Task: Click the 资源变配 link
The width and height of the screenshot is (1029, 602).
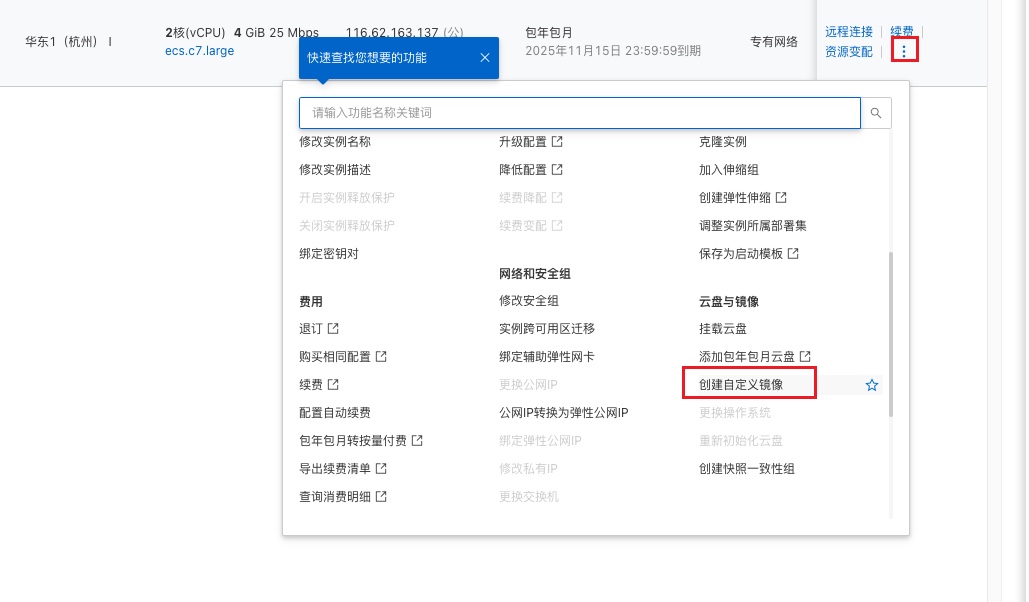Action: (849, 51)
